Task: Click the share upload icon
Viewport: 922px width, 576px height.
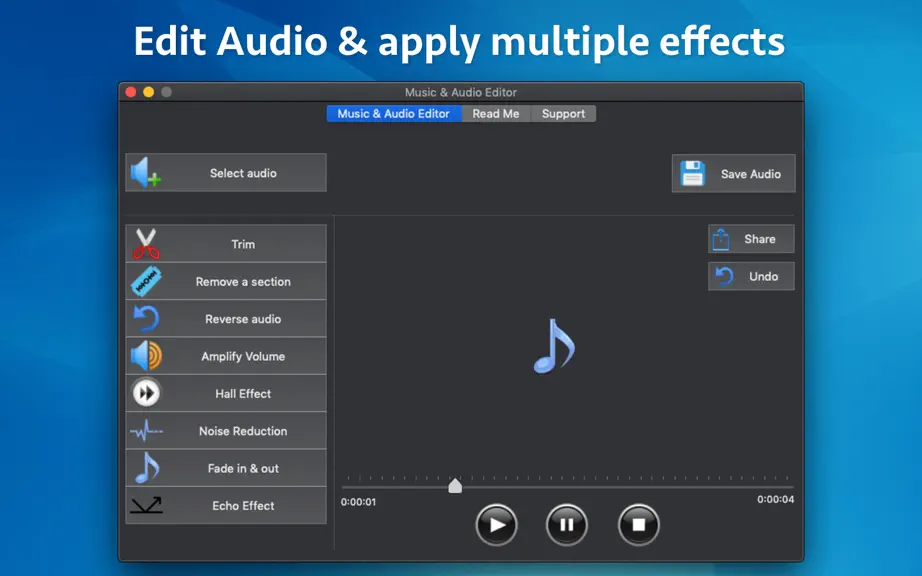Action: point(721,239)
